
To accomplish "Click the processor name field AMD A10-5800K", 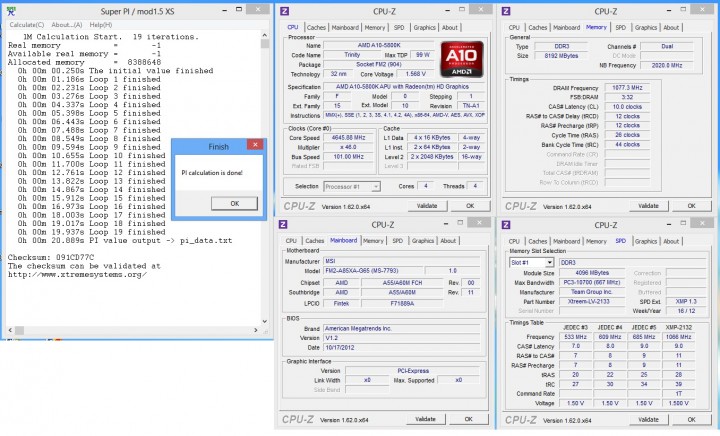I will click(x=379, y=45).
